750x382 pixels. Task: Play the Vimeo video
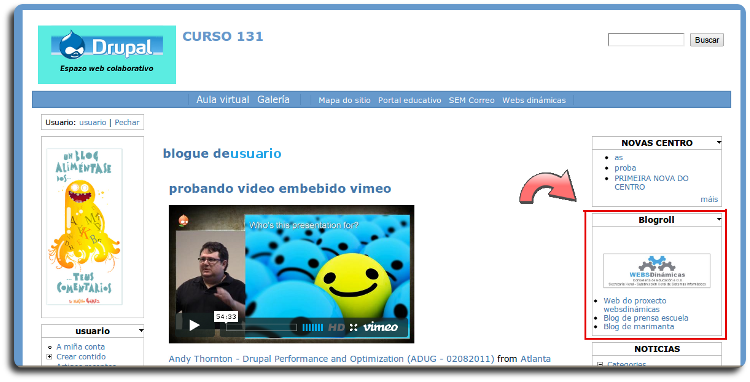coord(194,326)
